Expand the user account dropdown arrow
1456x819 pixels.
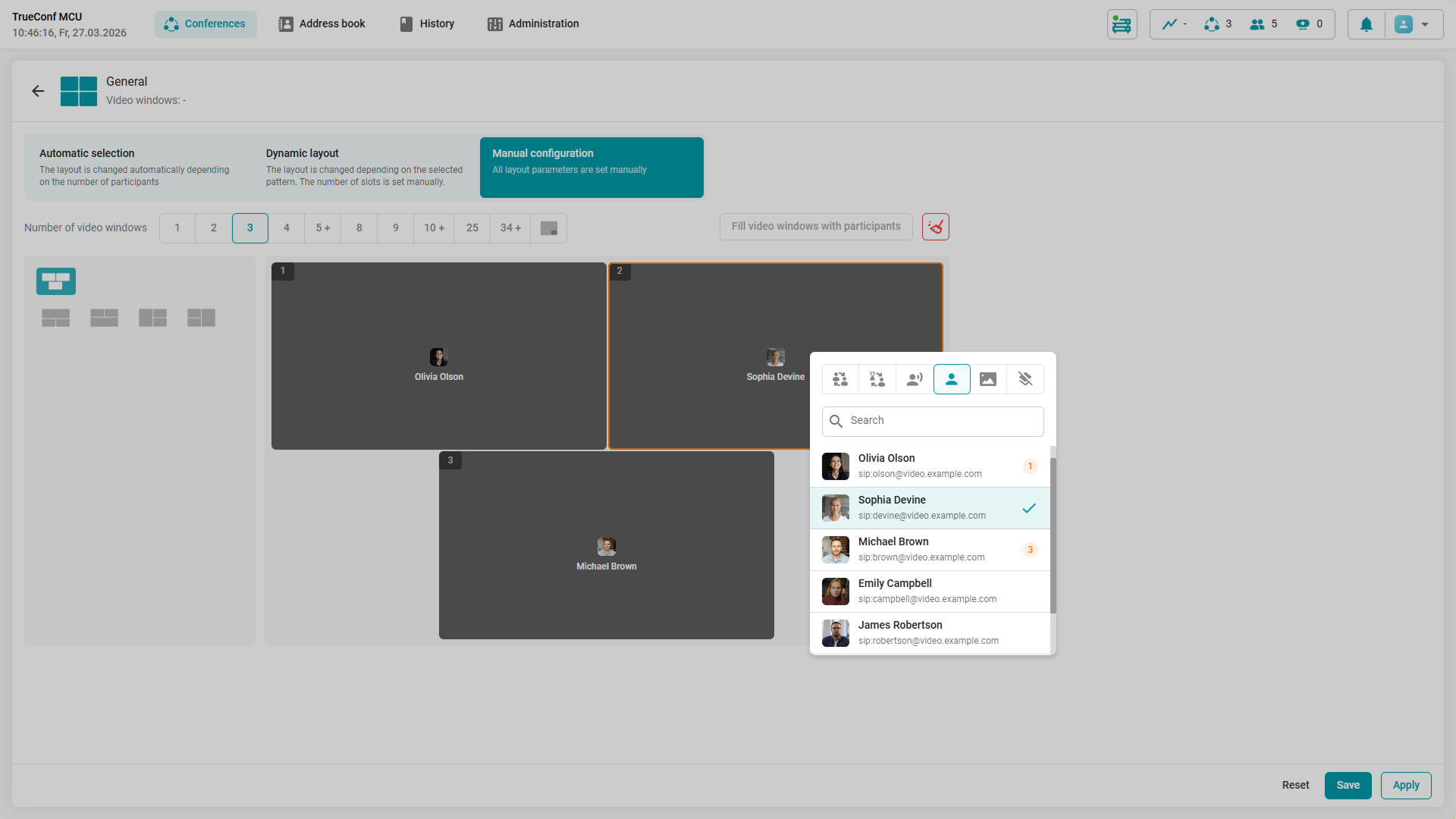click(x=1425, y=24)
